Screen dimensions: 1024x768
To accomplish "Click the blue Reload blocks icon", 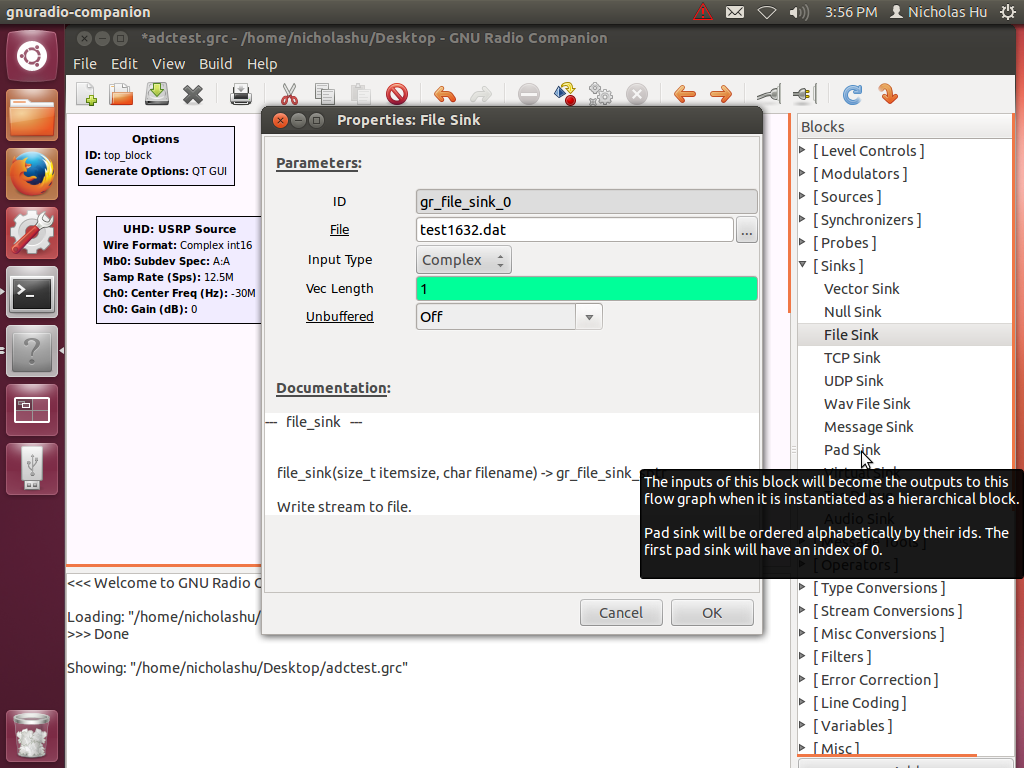I will click(x=852, y=95).
